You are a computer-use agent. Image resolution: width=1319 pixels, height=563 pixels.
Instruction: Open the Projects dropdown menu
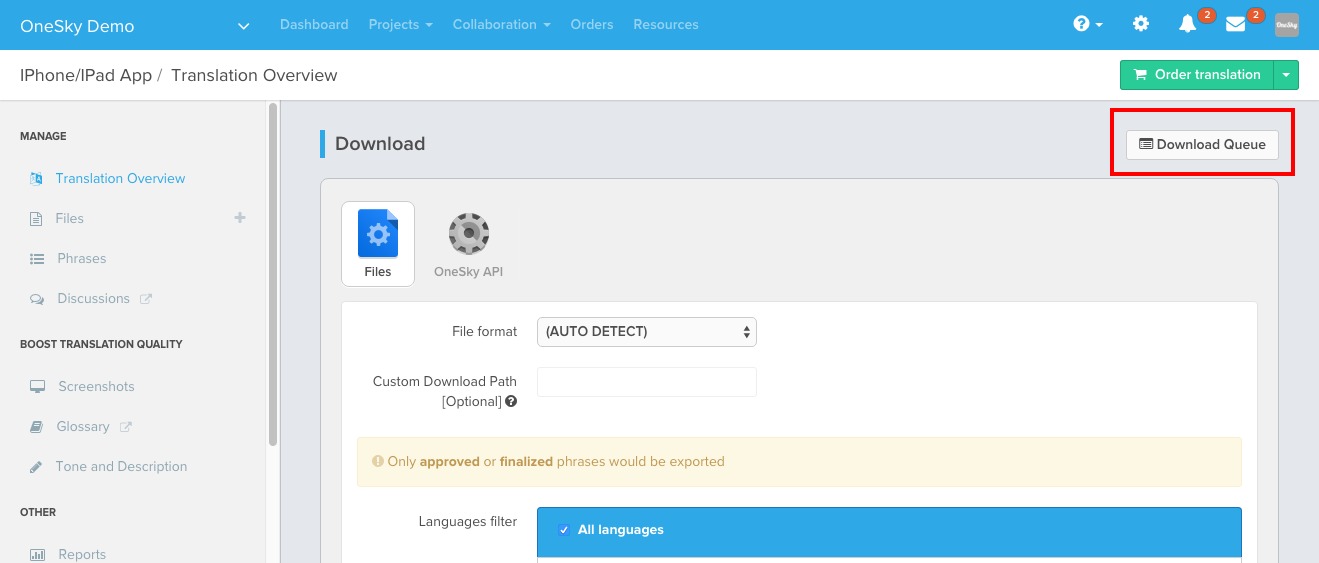pos(400,24)
